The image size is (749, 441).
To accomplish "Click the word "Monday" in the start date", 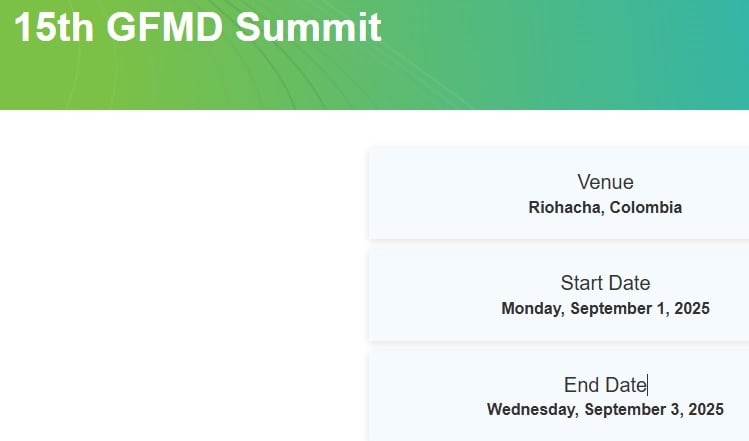I will (x=532, y=308).
